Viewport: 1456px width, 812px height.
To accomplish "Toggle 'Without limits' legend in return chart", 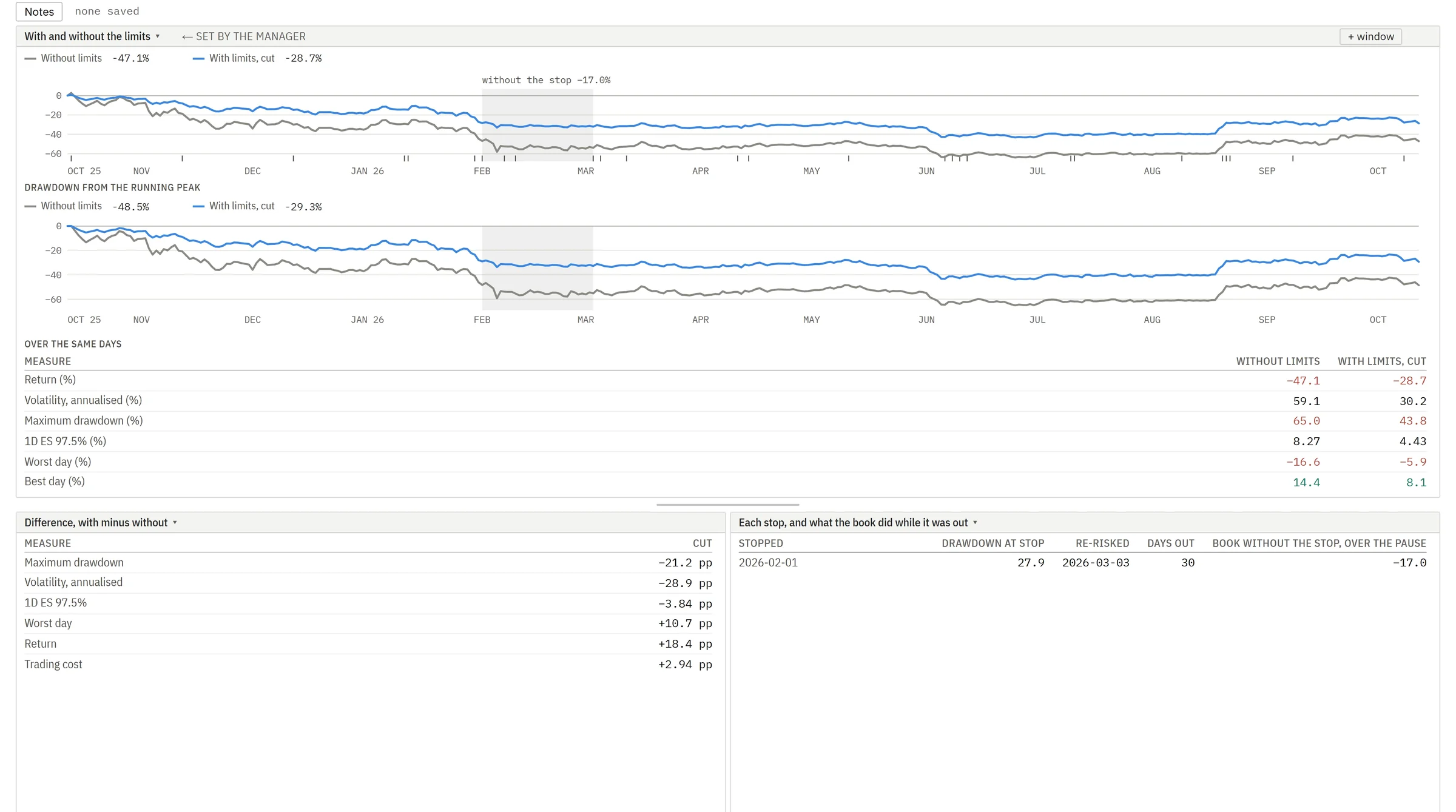I will click(87, 58).
